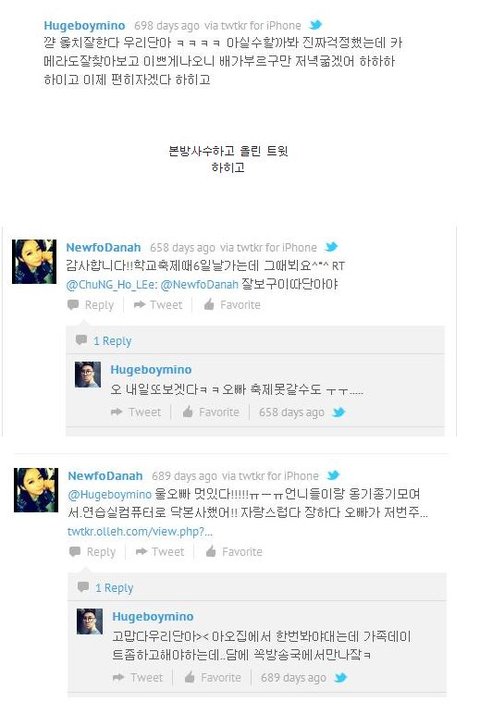Click NewfoDanah avatar on 658 days ago tweet
Image resolution: width=480 pixels, height=726 pixels.
click(x=34, y=262)
